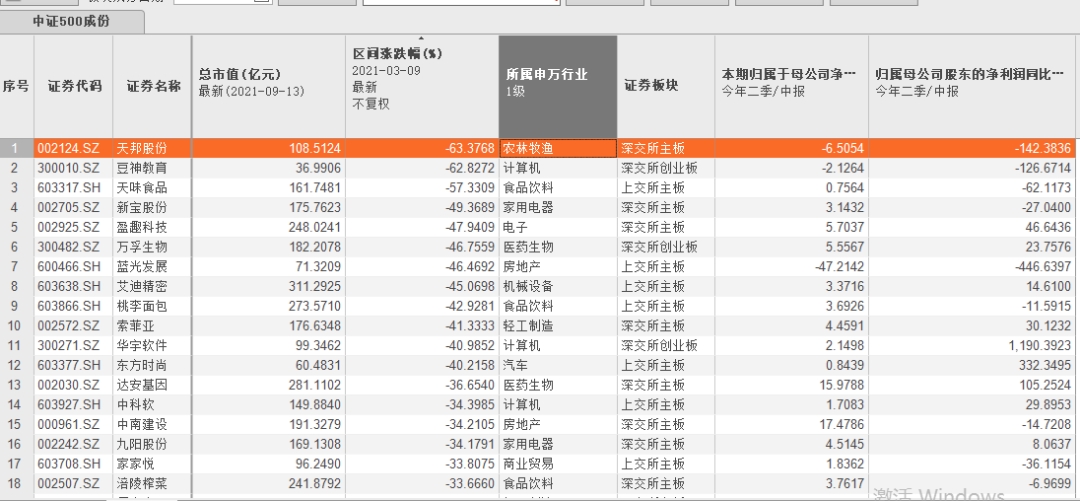Select stock code 002507.SZ
Screen dimensions: 1080x501
74,483
